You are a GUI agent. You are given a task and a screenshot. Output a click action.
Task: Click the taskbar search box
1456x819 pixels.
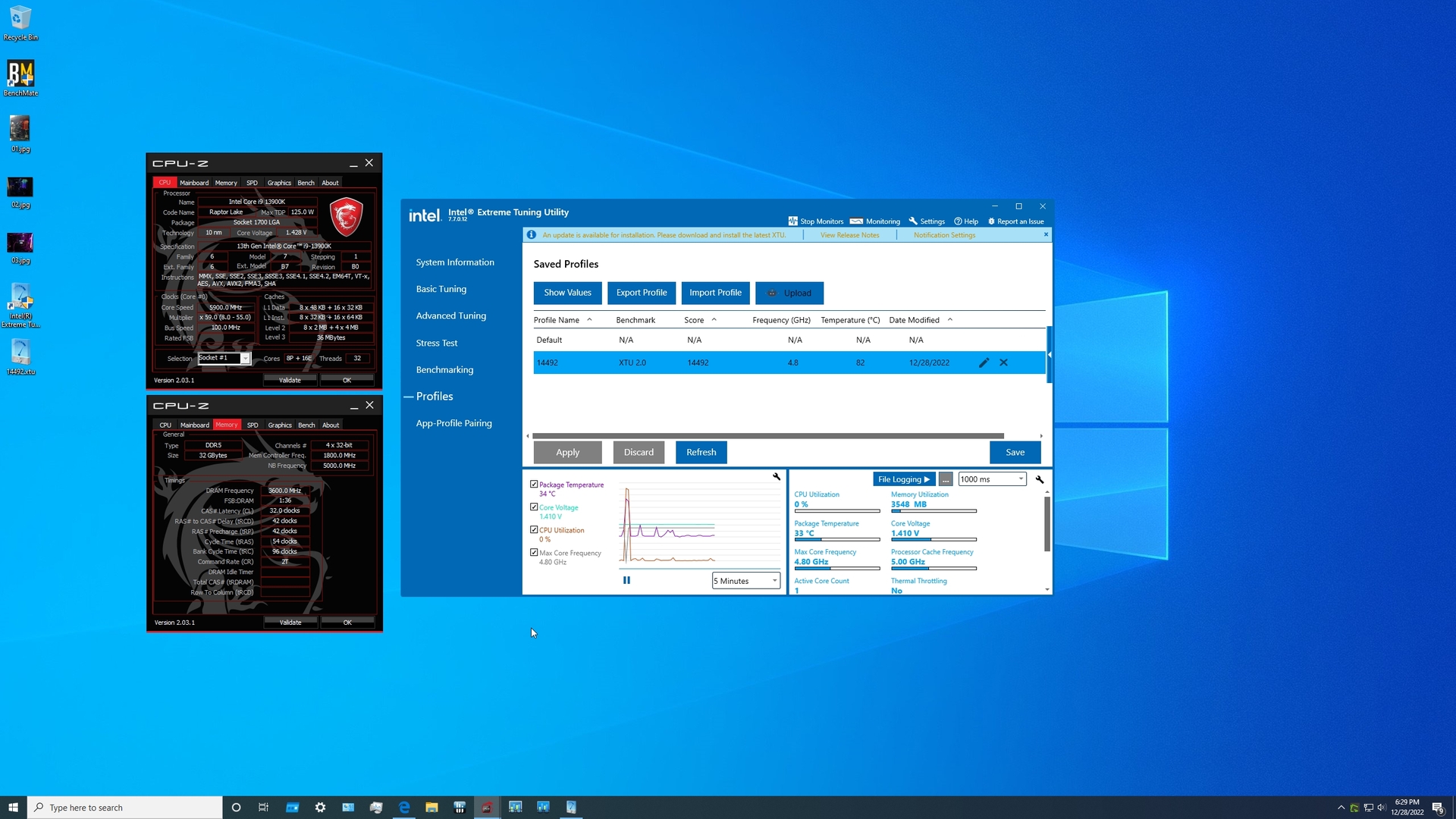pos(125,808)
